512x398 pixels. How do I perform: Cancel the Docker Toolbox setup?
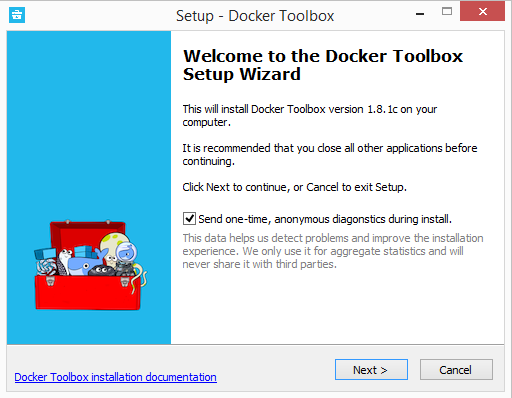click(x=456, y=370)
